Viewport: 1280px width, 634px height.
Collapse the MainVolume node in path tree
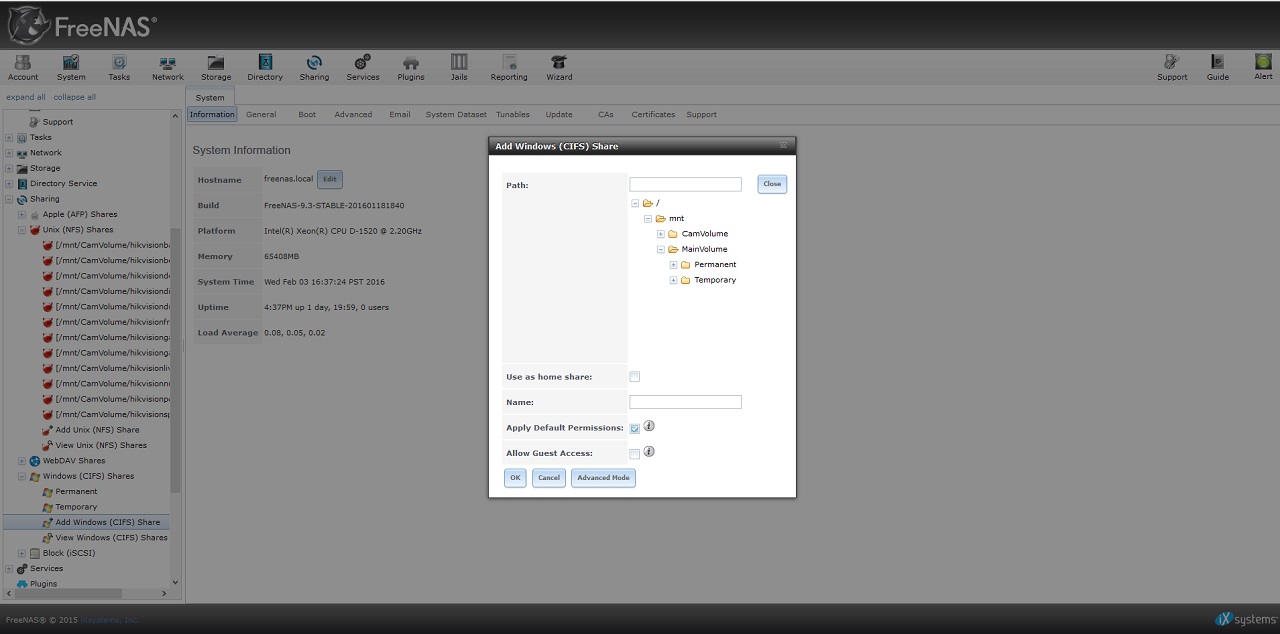point(661,249)
